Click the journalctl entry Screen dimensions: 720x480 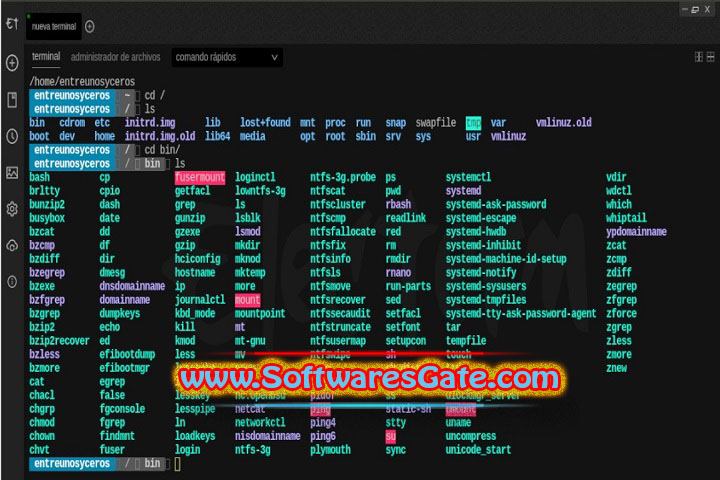tap(200, 300)
